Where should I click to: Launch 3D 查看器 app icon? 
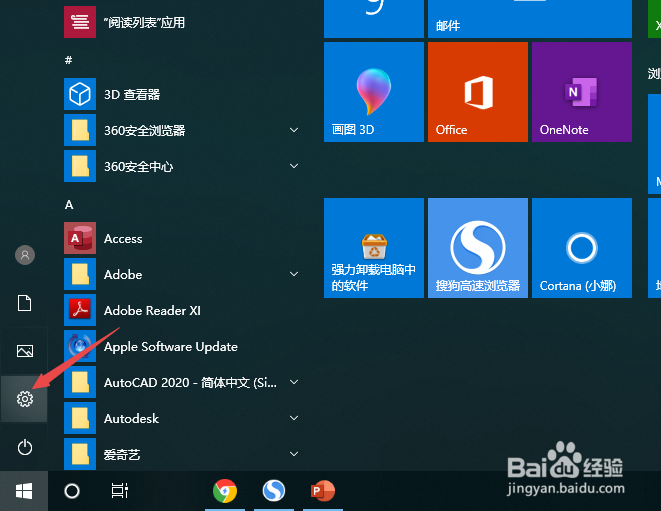coord(80,94)
